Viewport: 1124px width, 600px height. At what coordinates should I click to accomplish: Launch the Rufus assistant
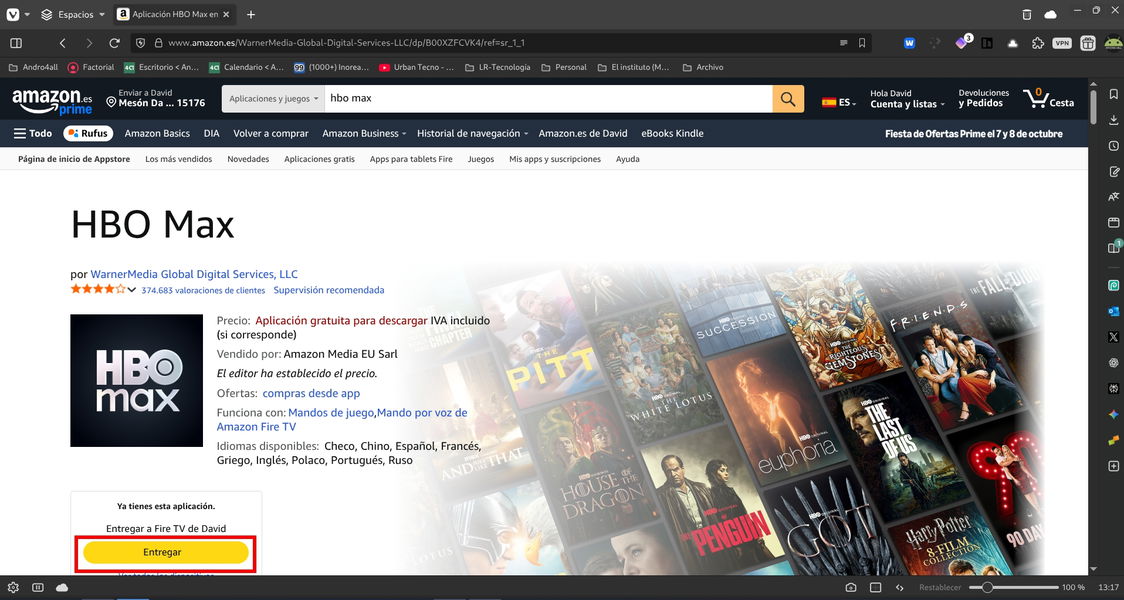(89, 133)
